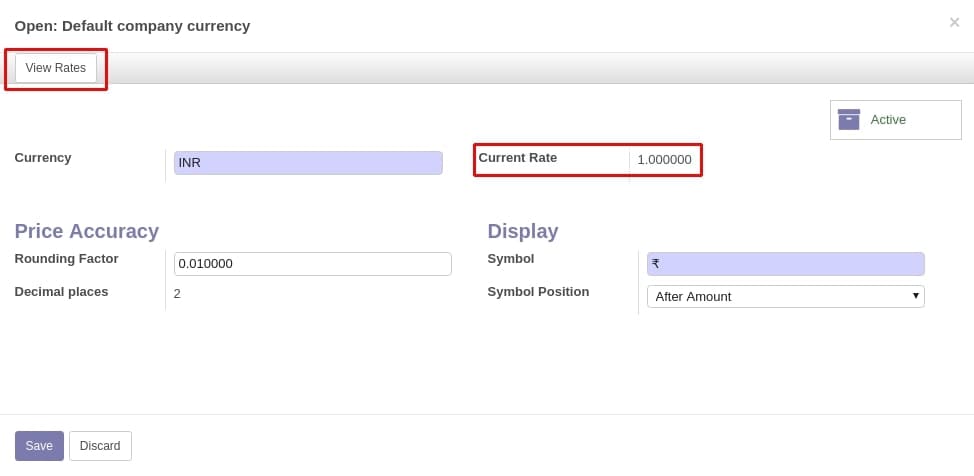This screenshot has height=476, width=974.
Task: Select the Rounding Factor input field
Action: [x=312, y=263]
